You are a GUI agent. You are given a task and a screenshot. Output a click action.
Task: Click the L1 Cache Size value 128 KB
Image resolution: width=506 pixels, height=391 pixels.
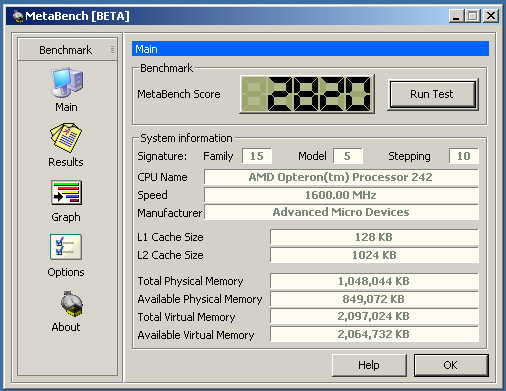pos(374,237)
